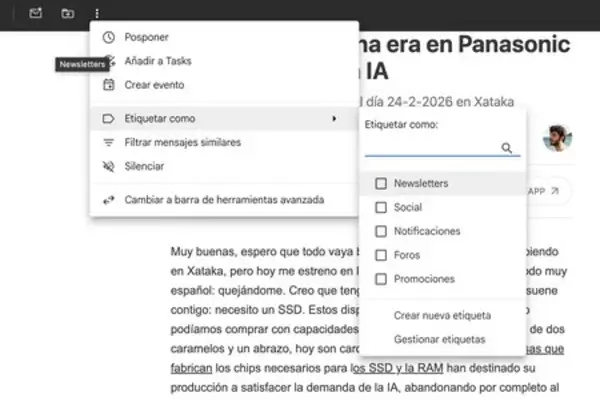The height and width of the screenshot is (400, 600).
Task: Click the Promociones label name text
Action: point(424,279)
